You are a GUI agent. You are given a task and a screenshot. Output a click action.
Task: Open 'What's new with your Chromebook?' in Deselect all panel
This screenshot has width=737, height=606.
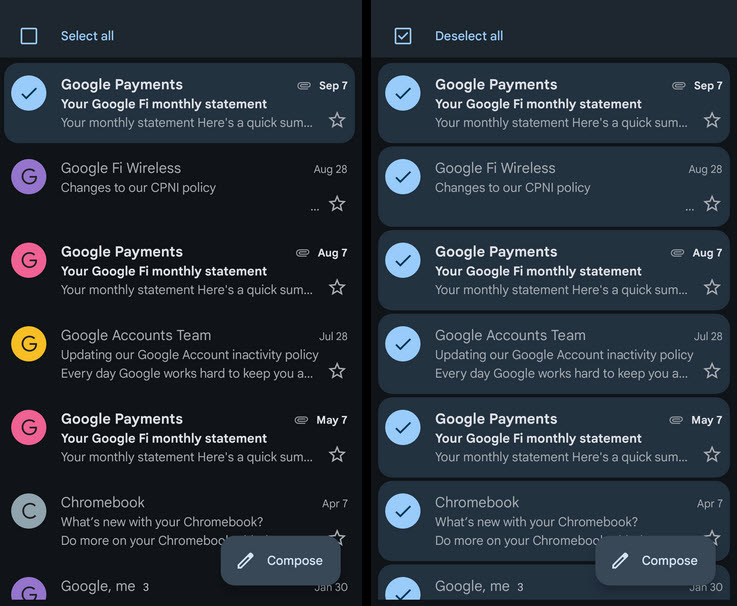point(536,522)
